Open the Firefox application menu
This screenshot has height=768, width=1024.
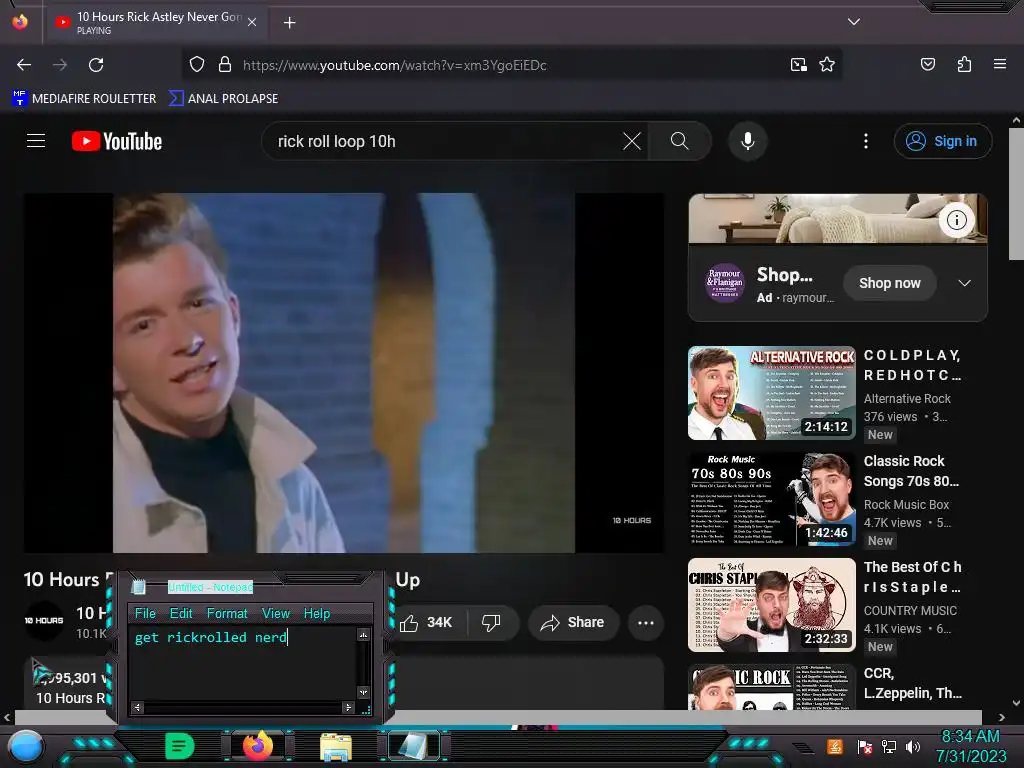999,64
